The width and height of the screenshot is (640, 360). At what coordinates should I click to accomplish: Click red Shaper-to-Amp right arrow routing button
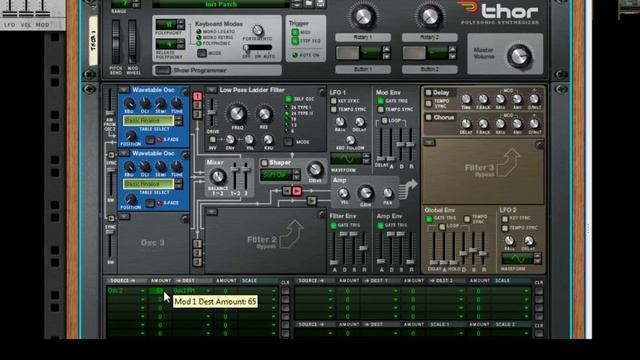[297, 191]
